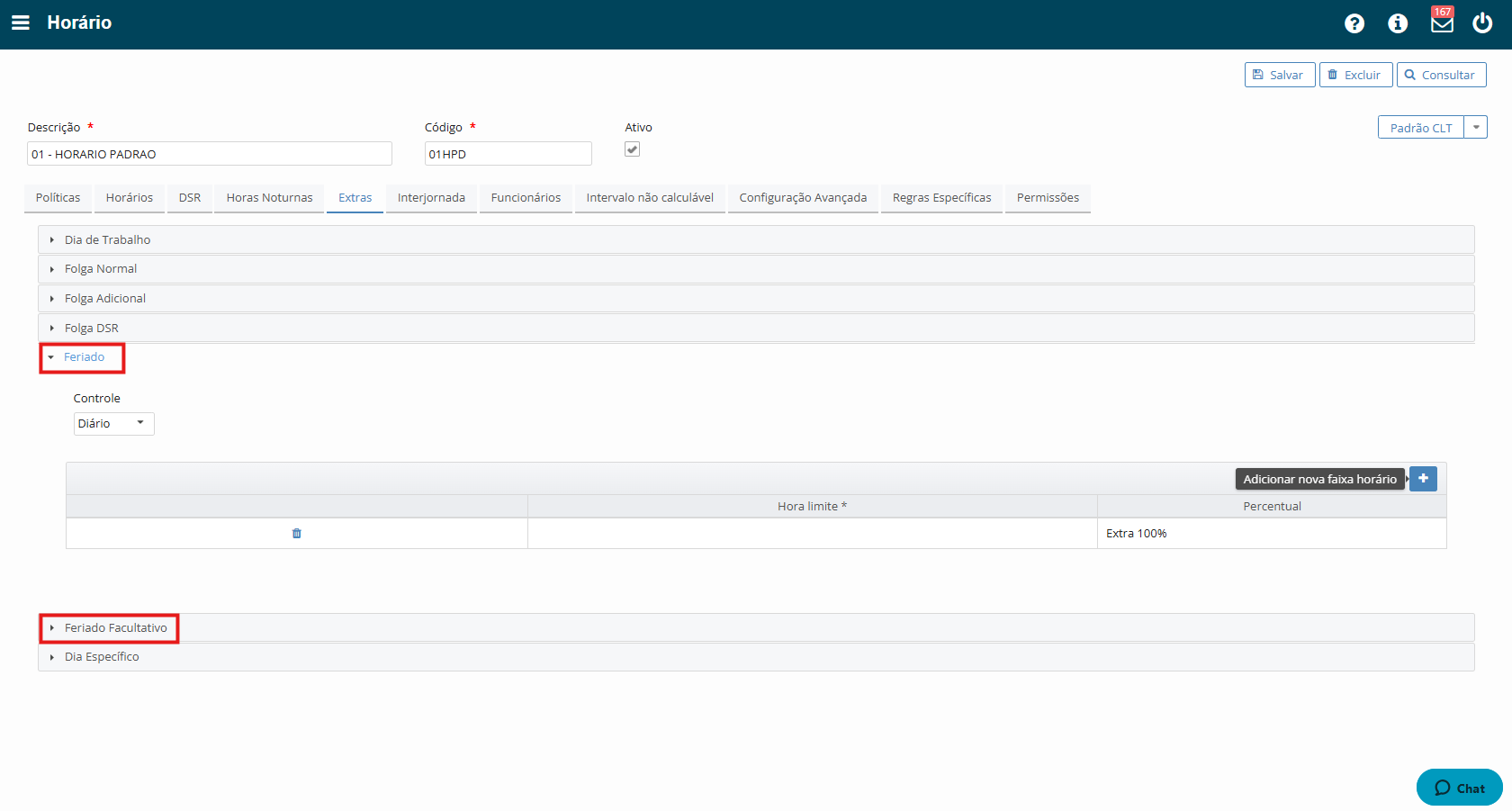
Task: Open the Padrão CLT dropdown arrow
Action: coord(1476,128)
